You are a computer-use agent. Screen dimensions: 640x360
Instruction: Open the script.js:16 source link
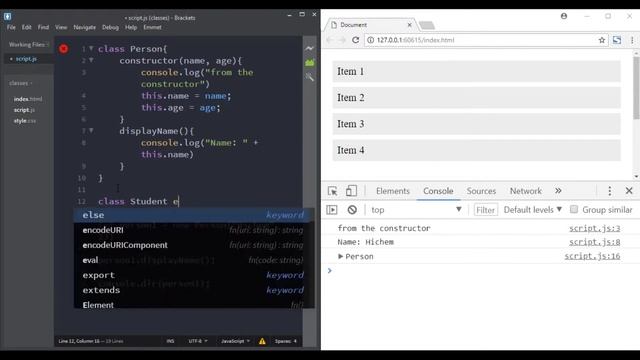(x=592, y=256)
